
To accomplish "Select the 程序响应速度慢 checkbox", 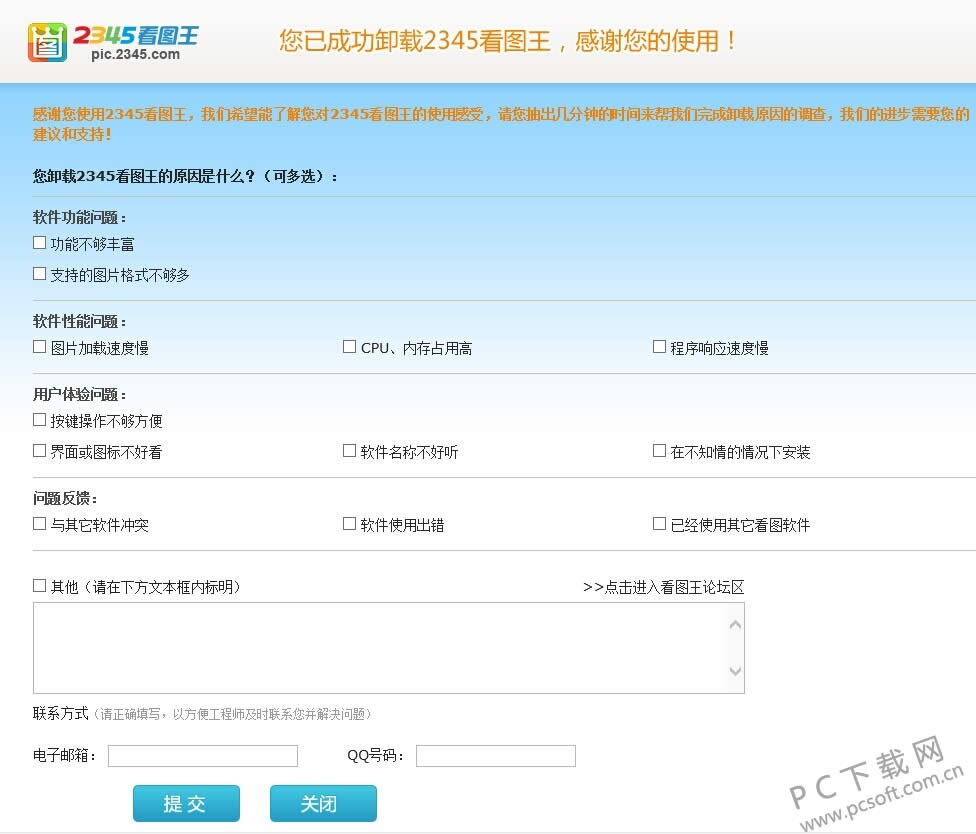I will 659,347.
